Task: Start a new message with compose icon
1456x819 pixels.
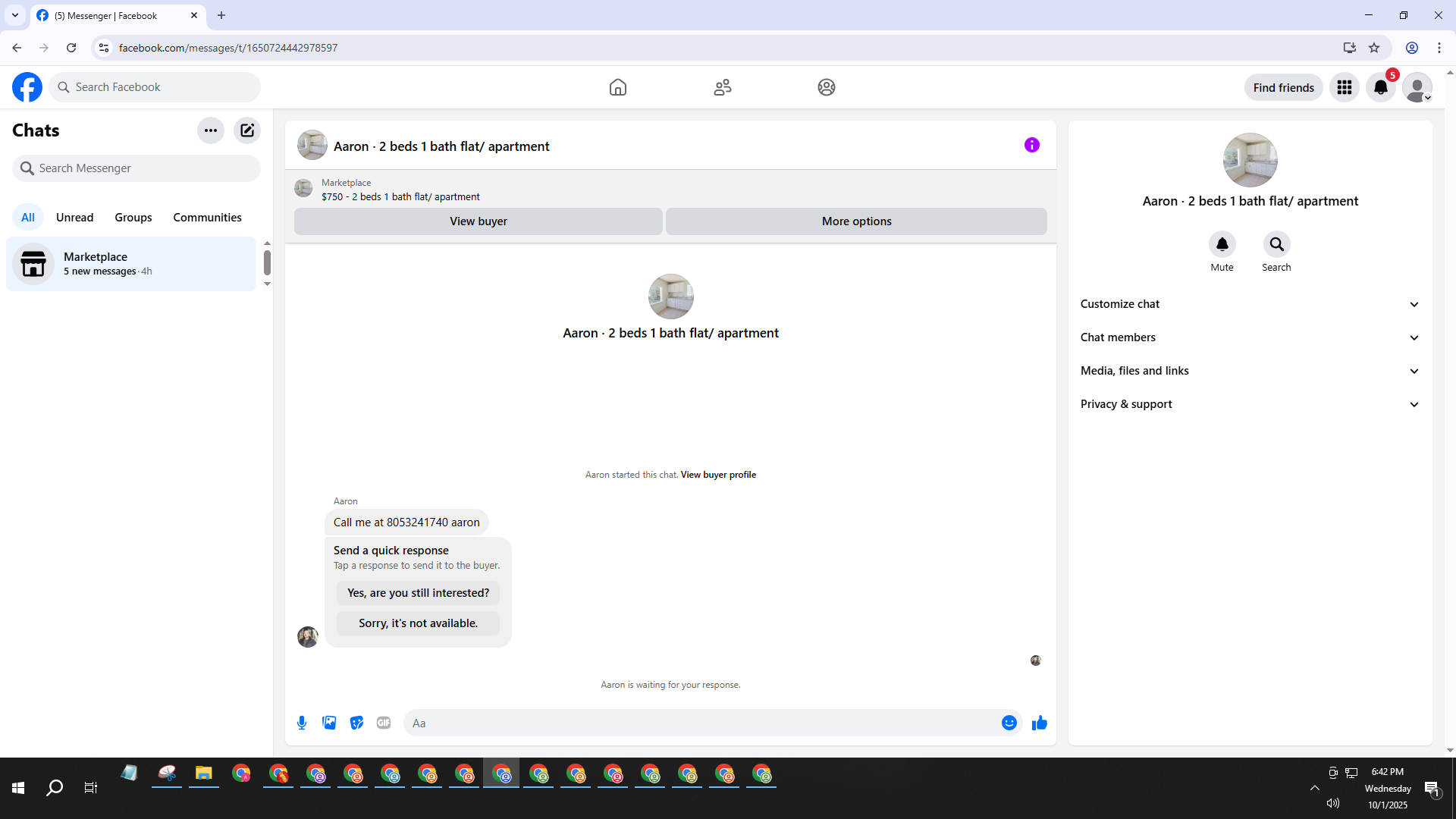Action: tap(247, 130)
